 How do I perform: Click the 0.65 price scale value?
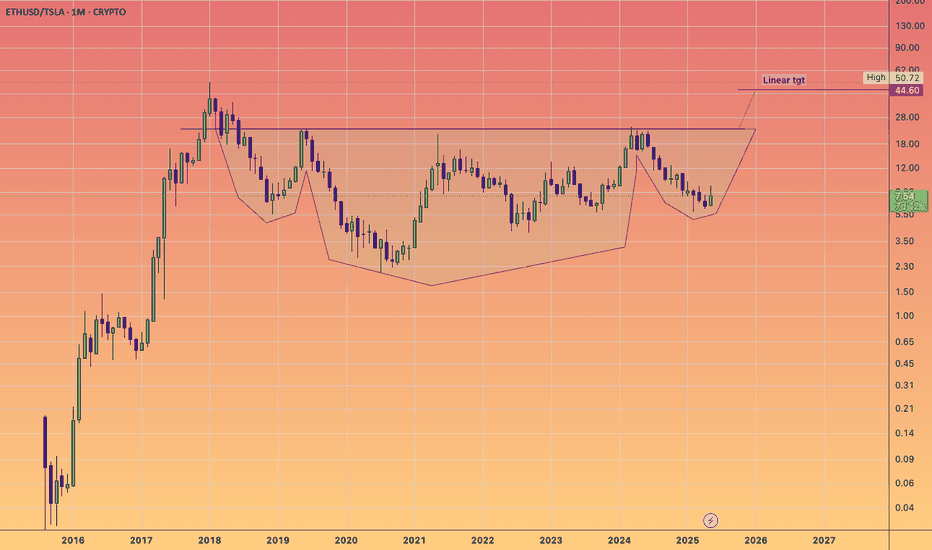[x=905, y=341]
